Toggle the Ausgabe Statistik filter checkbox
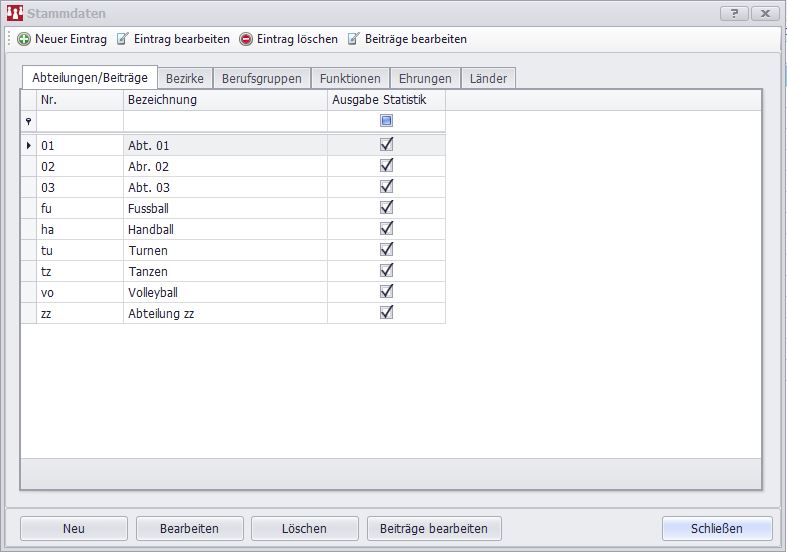Image resolution: width=787 pixels, height=553 pixels. [386, 121]
